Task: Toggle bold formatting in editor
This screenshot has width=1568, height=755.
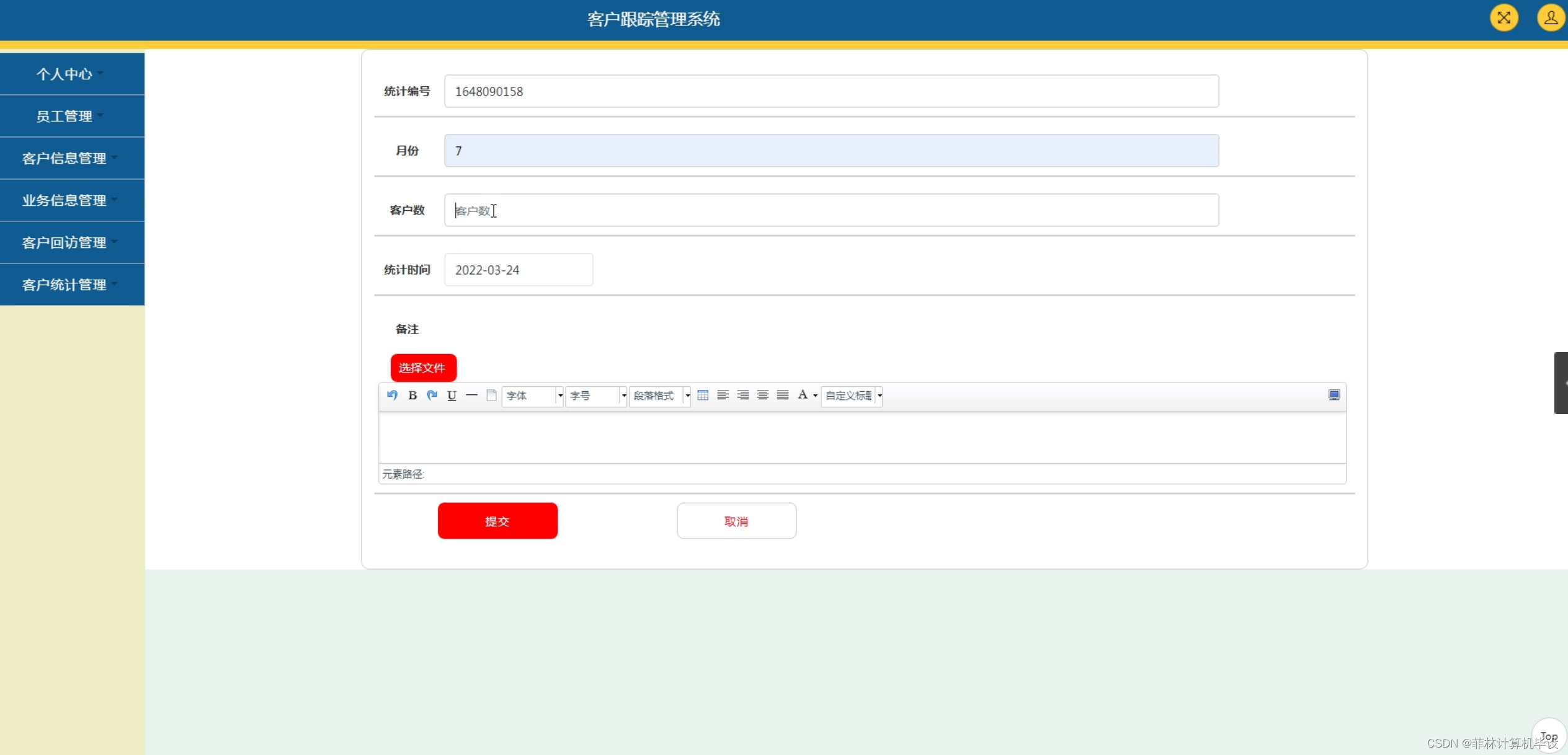Action: (x=412, y=395)
